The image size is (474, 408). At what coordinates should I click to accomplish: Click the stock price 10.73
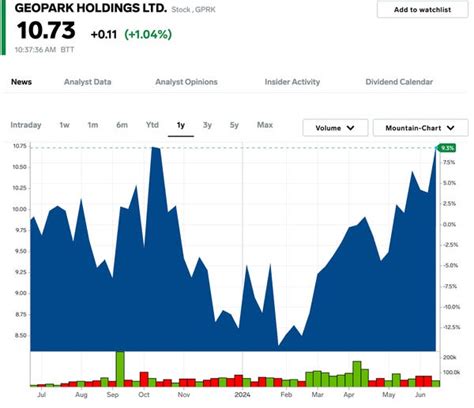[46, 31]
